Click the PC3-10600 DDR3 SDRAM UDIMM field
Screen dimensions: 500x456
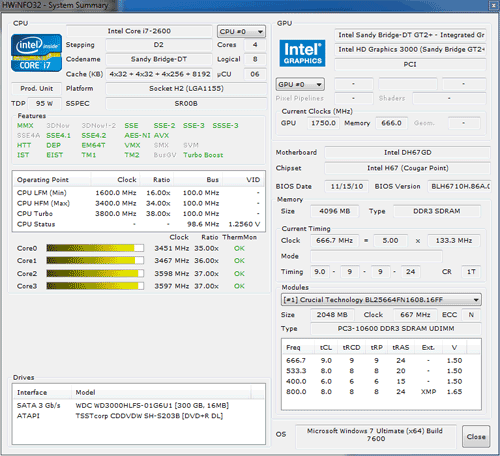coord(396,329)
